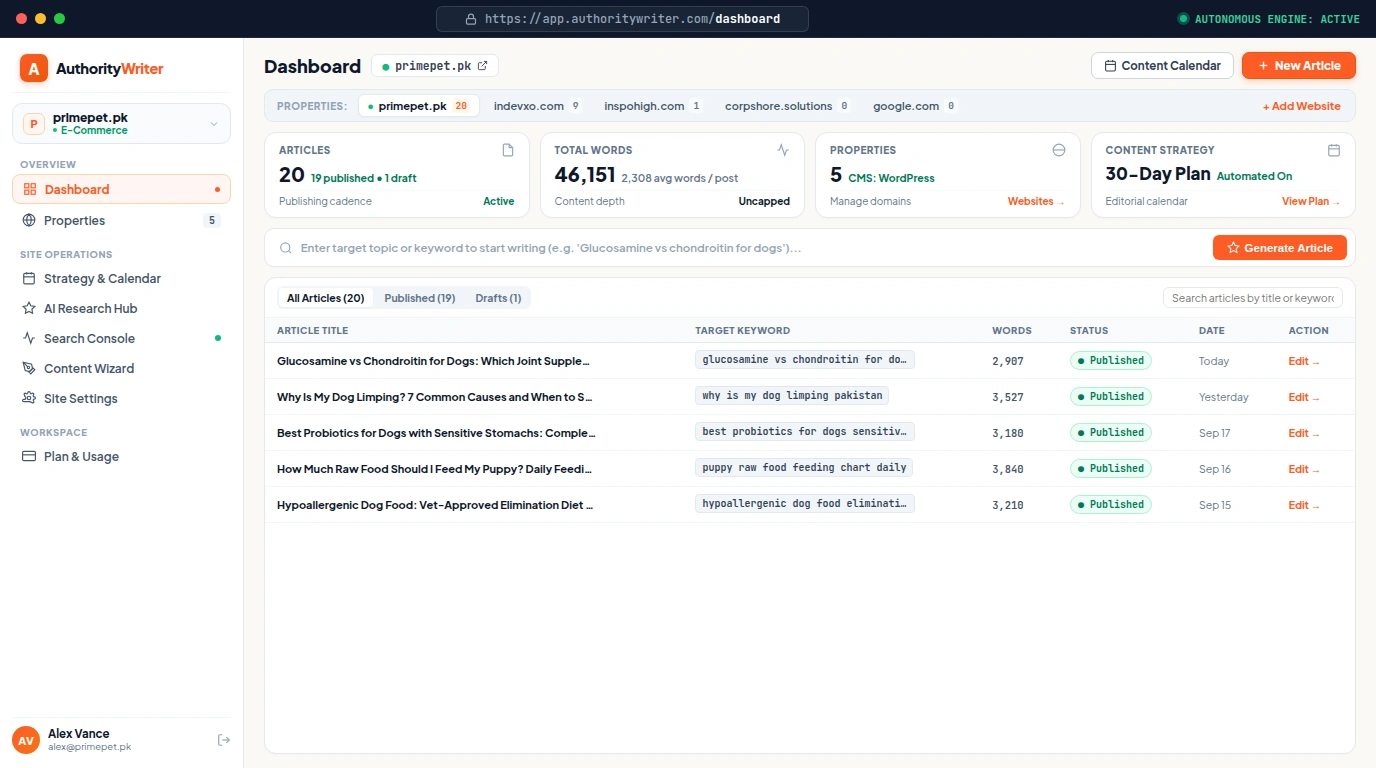Open the primepet.pk site switcher dropdown
Screen dimensions: 1376x768
click(x=121, y=124)
